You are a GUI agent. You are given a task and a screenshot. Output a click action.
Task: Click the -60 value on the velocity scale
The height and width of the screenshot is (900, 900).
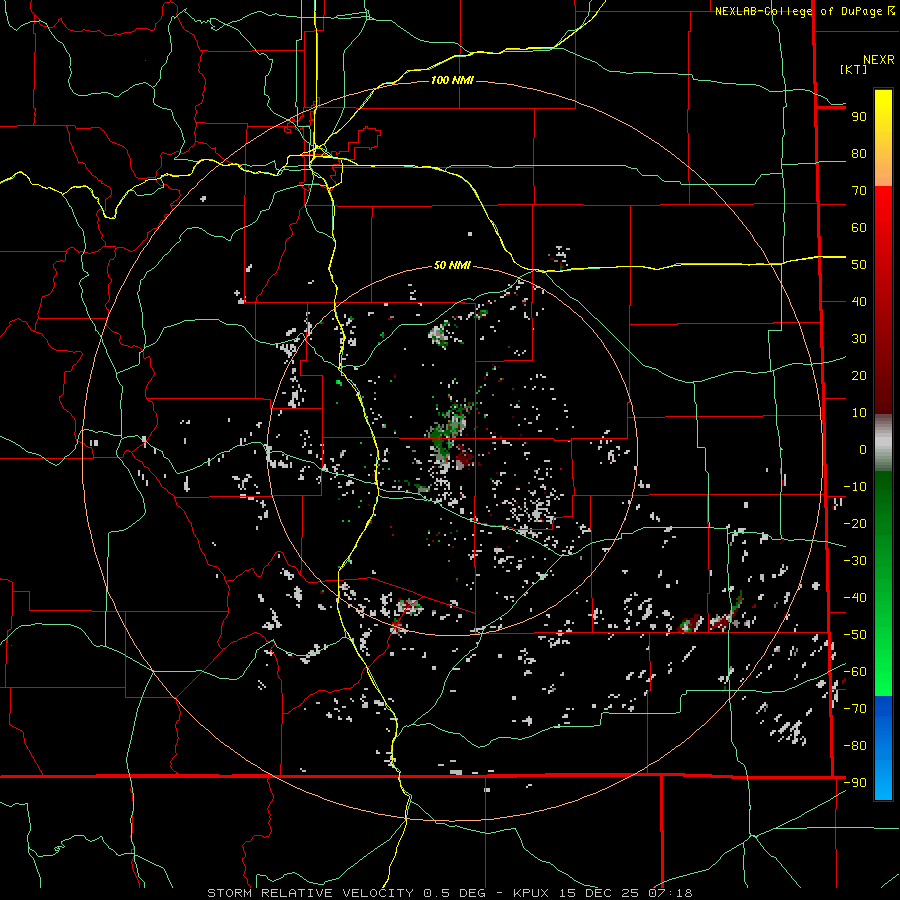[x=855, y=672]
